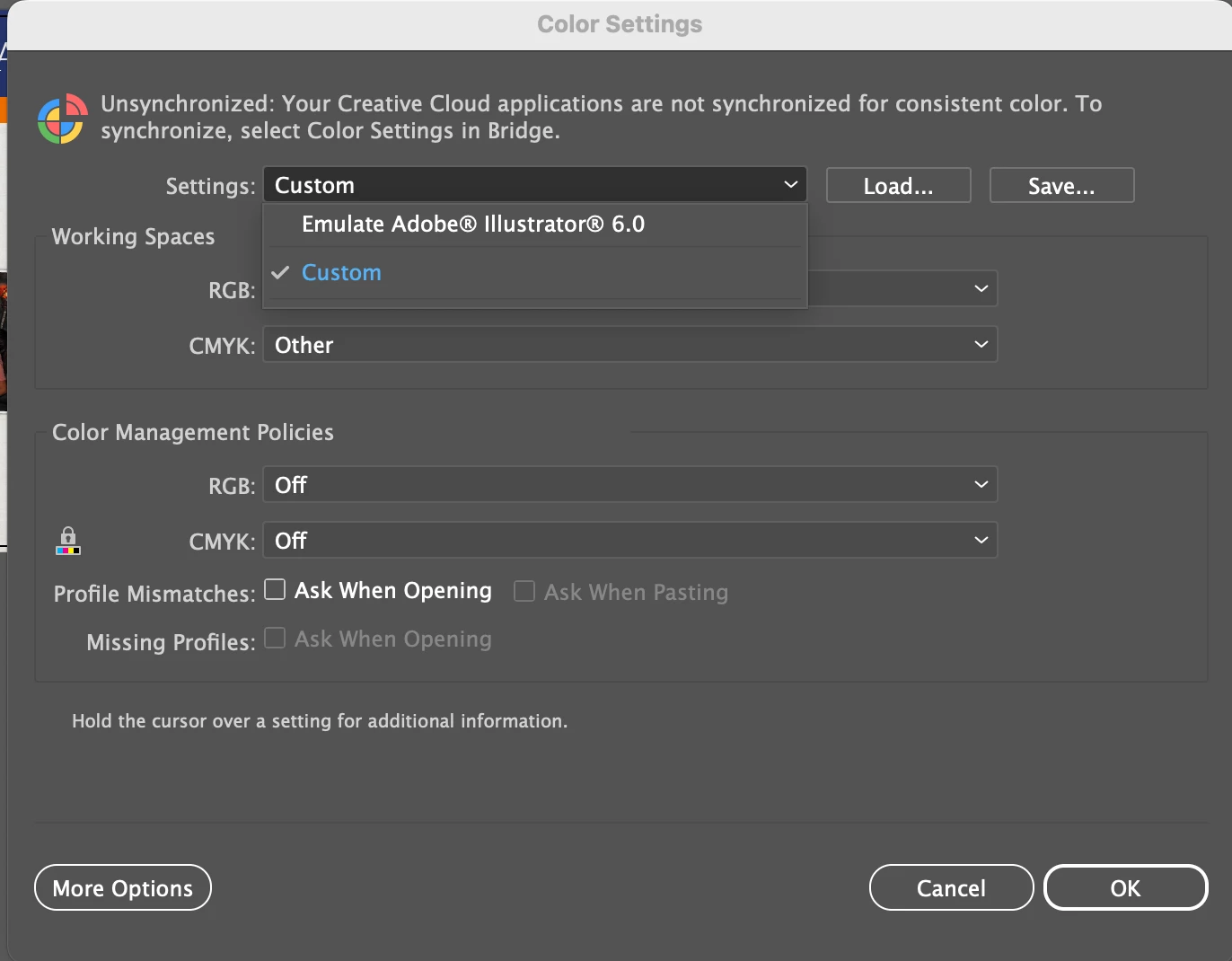
Task: Toggle Ask When Pasting checkbox
Action: point(524,591)
